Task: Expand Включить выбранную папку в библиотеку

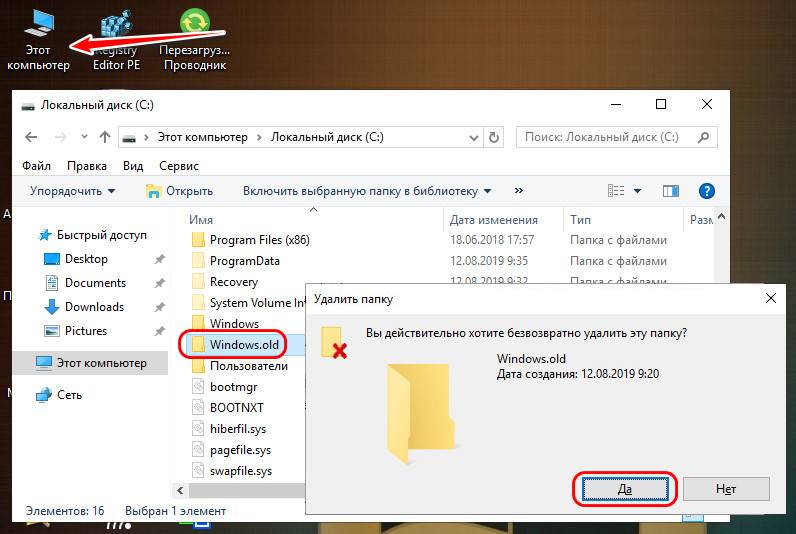Action: click(x=367, y=191)
